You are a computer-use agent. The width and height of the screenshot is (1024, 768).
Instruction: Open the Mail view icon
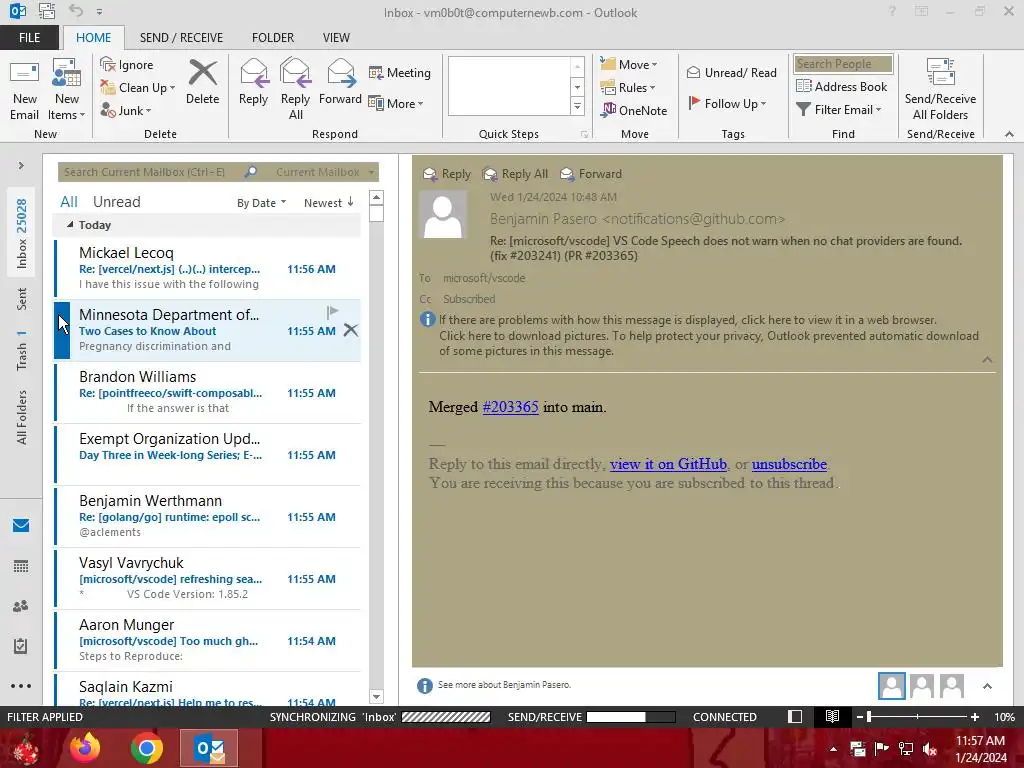[x=21, y=526]
